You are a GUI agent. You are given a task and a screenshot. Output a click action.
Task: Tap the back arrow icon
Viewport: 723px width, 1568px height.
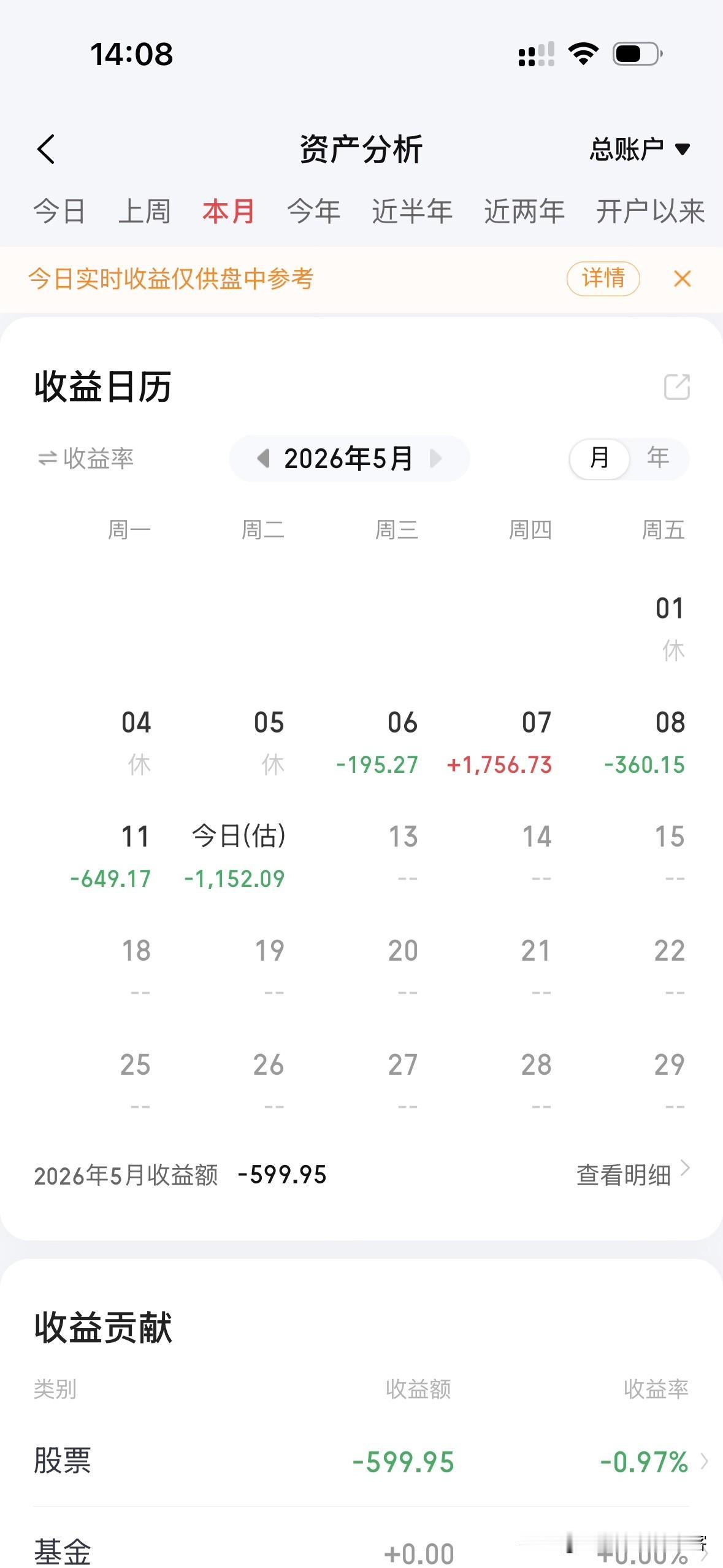click(46, 149)
